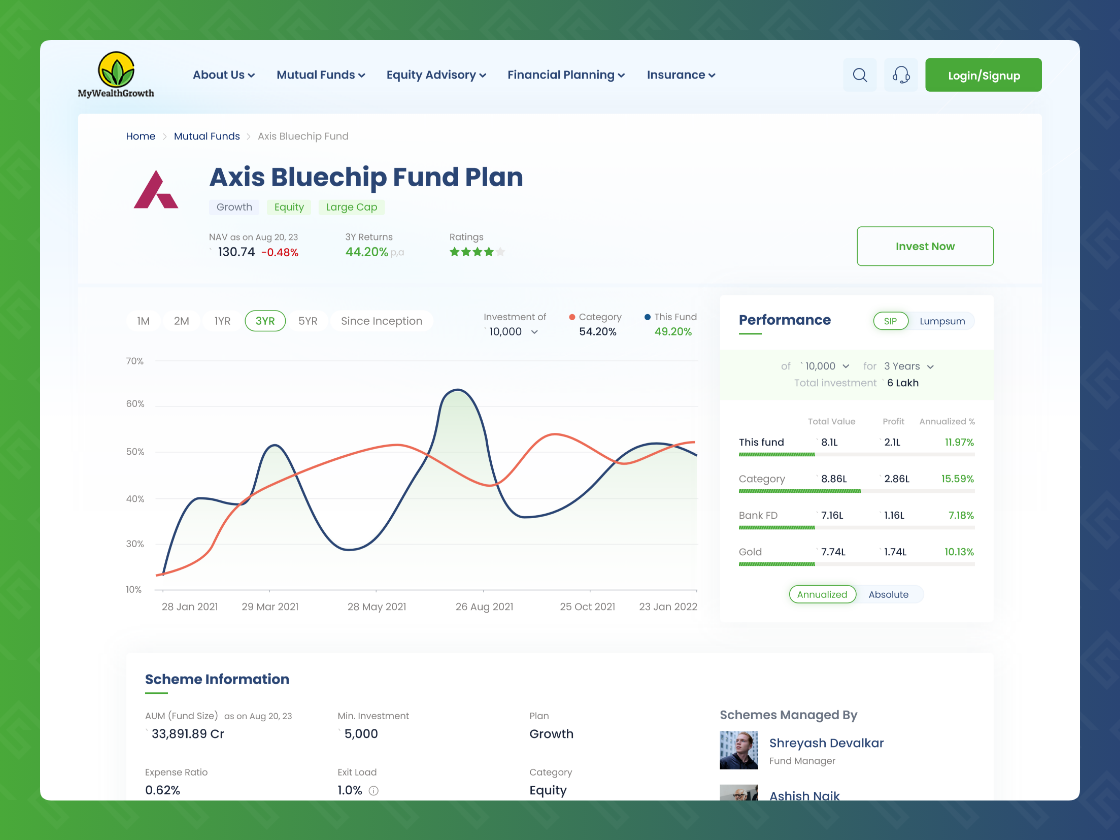Click the 26 Aug 2021 axis label
1120x840 pixels.
(x=484, y=606)
